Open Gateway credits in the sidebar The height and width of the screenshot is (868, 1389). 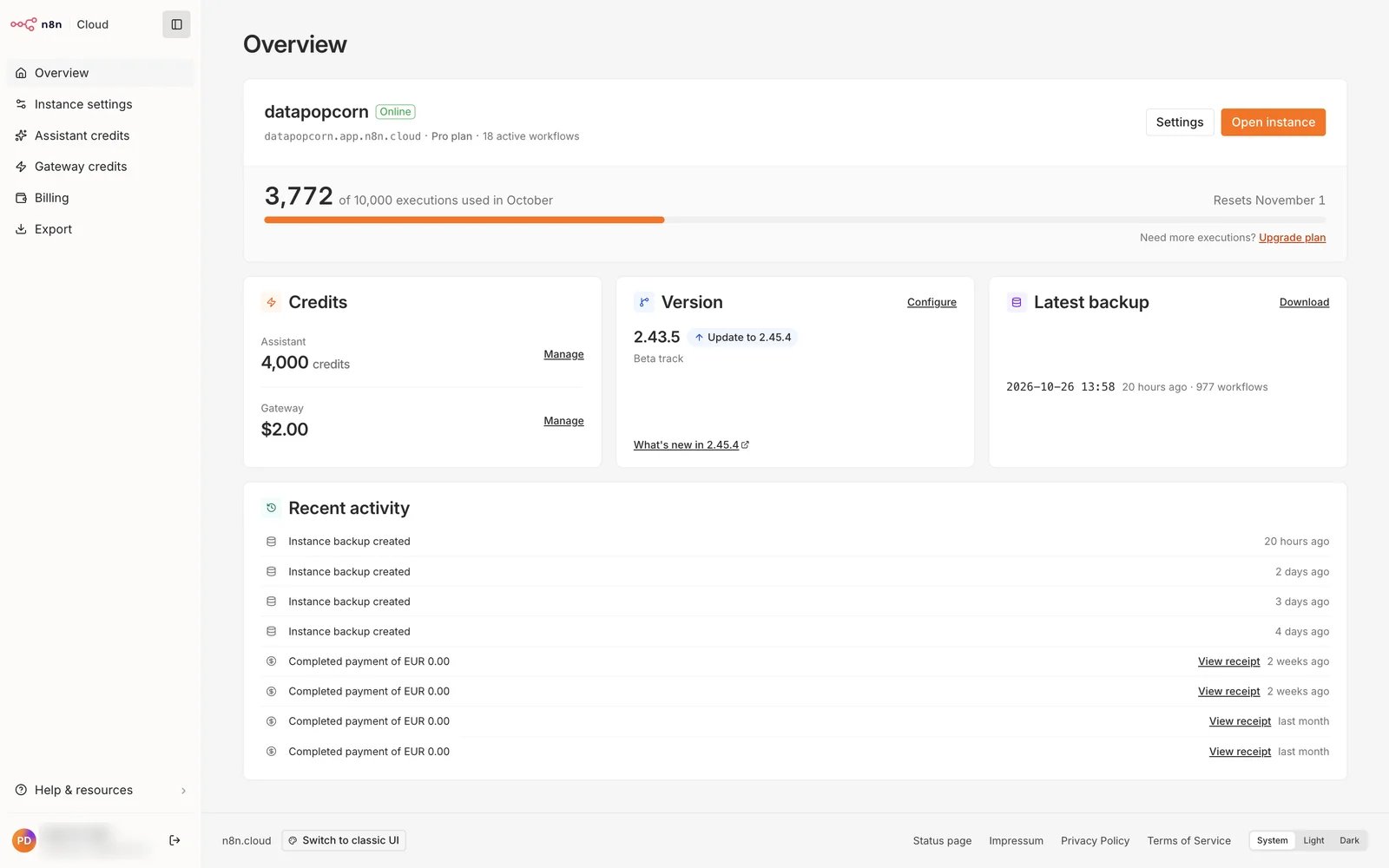(100, 167)
